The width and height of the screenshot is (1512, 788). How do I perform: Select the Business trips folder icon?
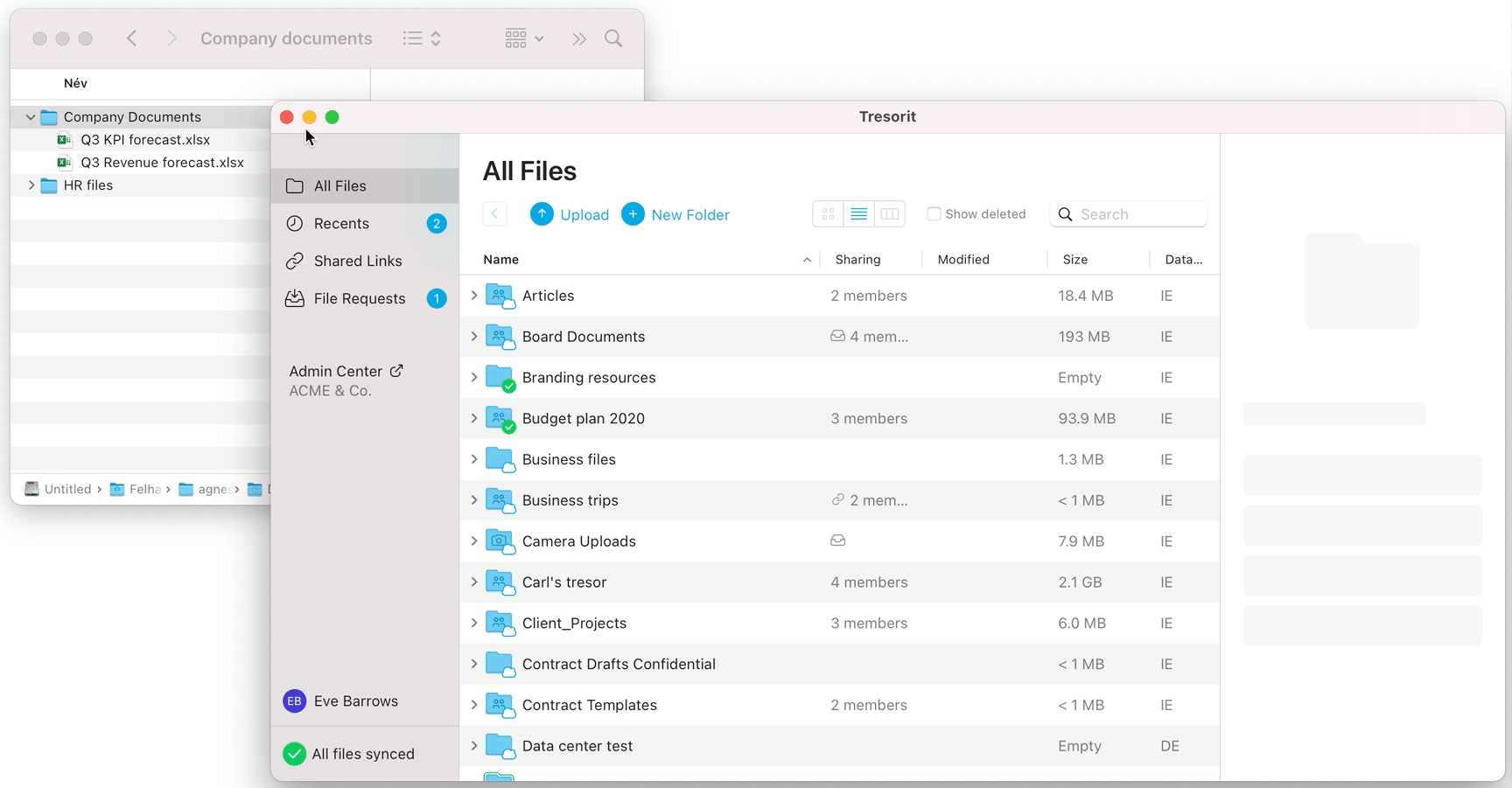[500, 500]
